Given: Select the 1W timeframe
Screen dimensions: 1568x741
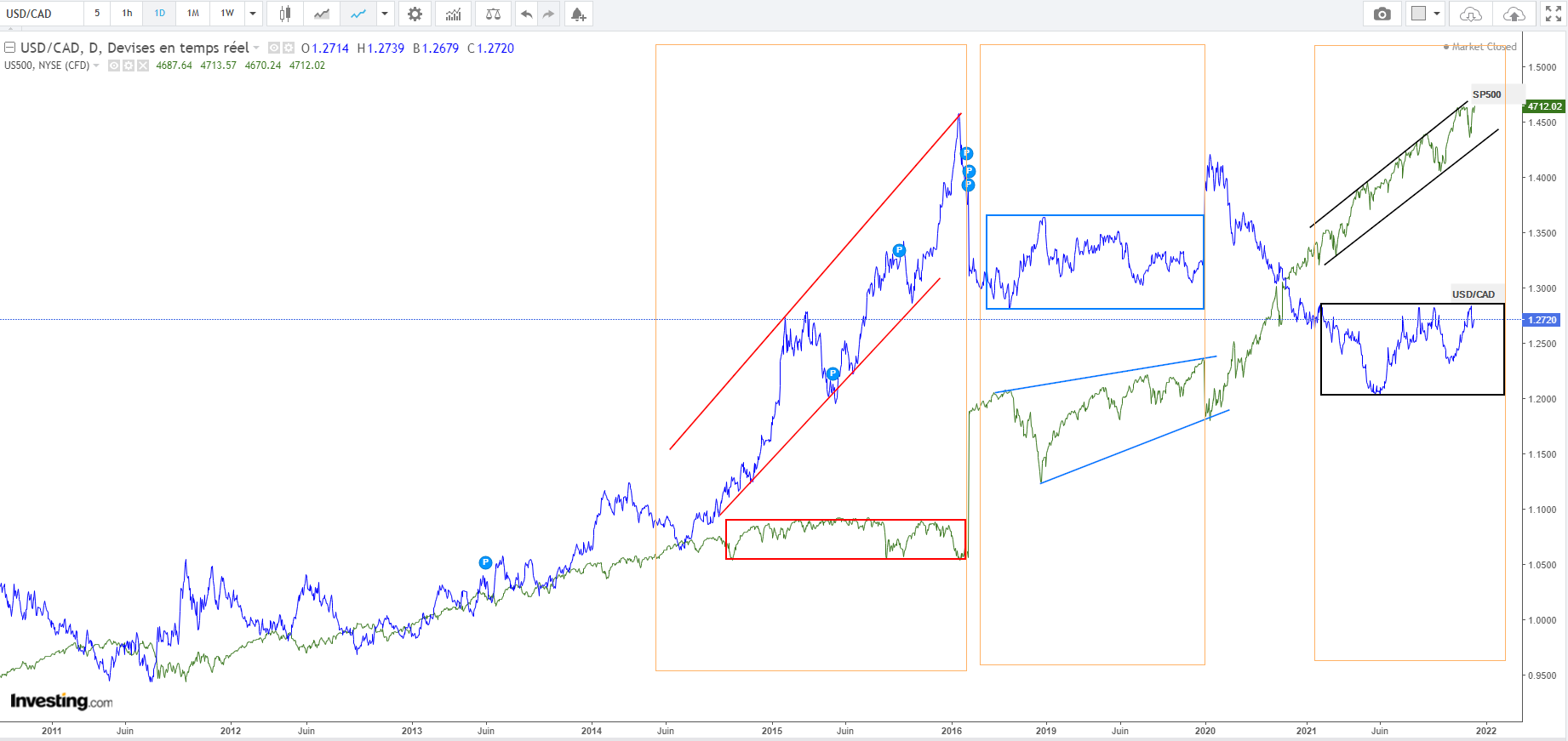Looking at the screenshot, I should tap(227, 14).
